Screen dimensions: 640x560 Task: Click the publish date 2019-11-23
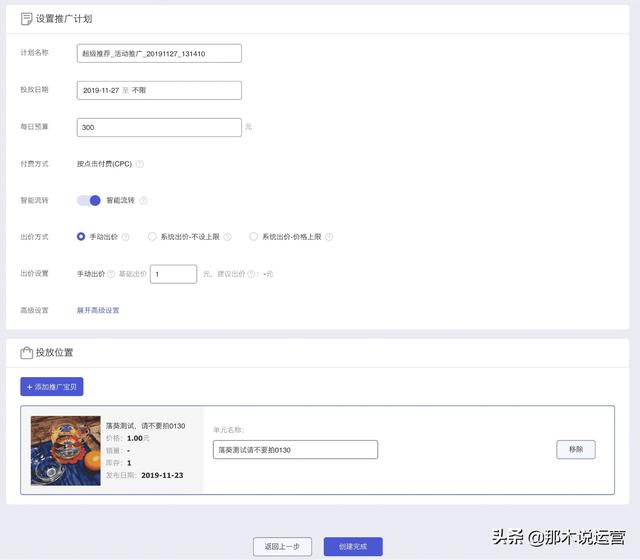[162, 475]
